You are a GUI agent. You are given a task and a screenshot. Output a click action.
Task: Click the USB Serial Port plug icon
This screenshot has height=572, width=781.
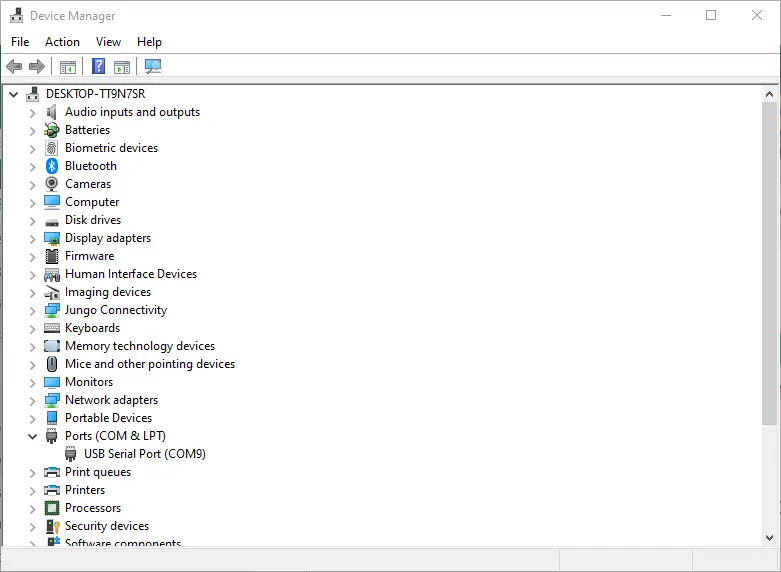tap(71, 454)
